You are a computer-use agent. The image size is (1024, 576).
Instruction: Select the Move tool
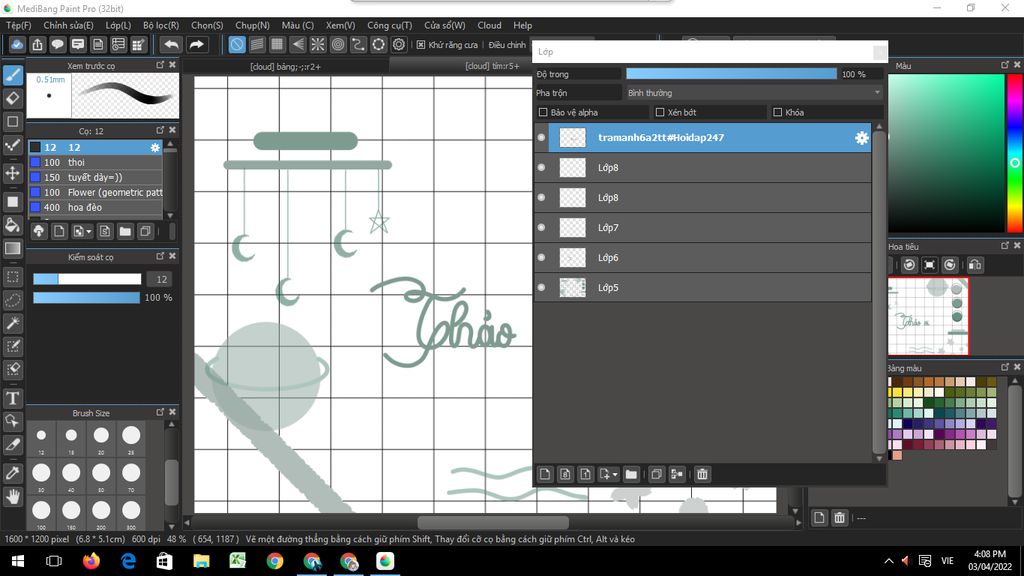coord(12,173)
